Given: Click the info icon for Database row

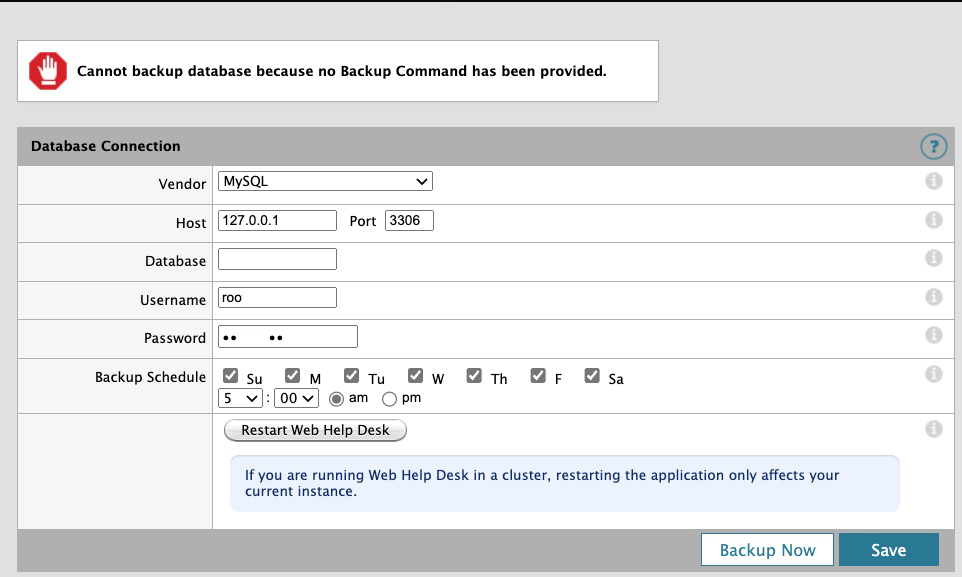Looking at the screenshot, I should coord(933,258).
